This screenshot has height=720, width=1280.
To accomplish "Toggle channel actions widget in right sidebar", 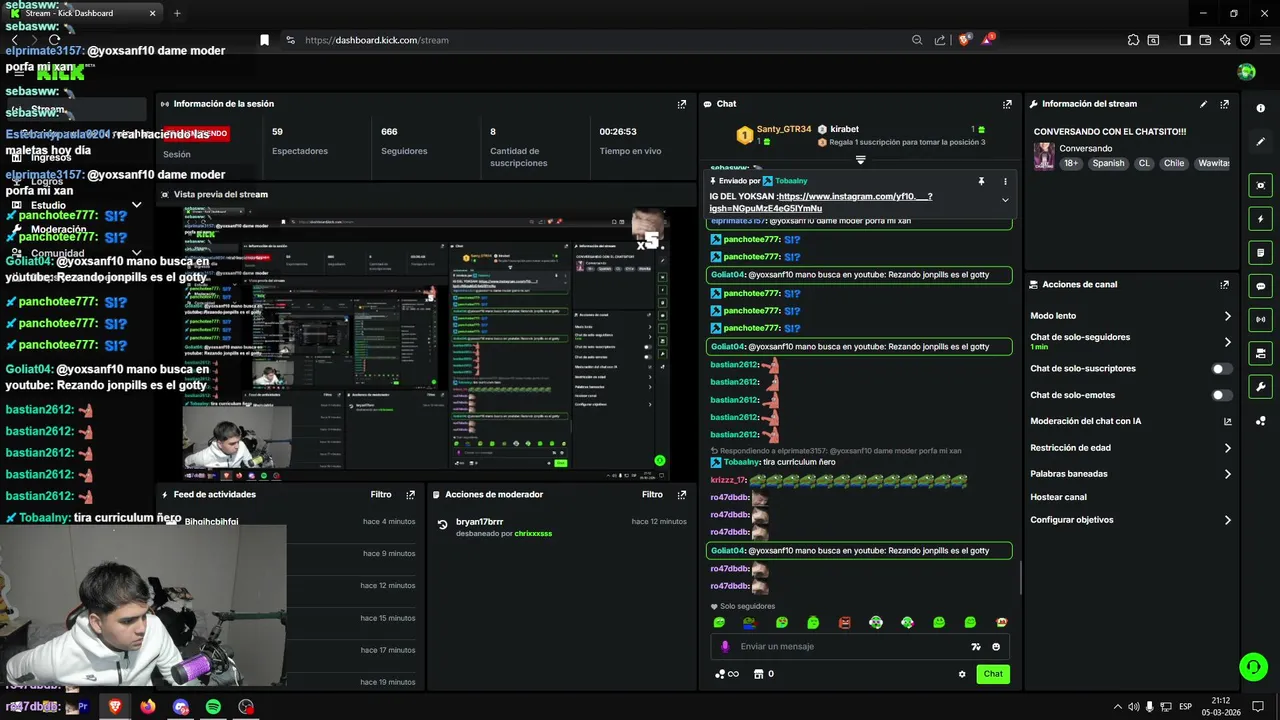I will click(x=1260, y=353).
